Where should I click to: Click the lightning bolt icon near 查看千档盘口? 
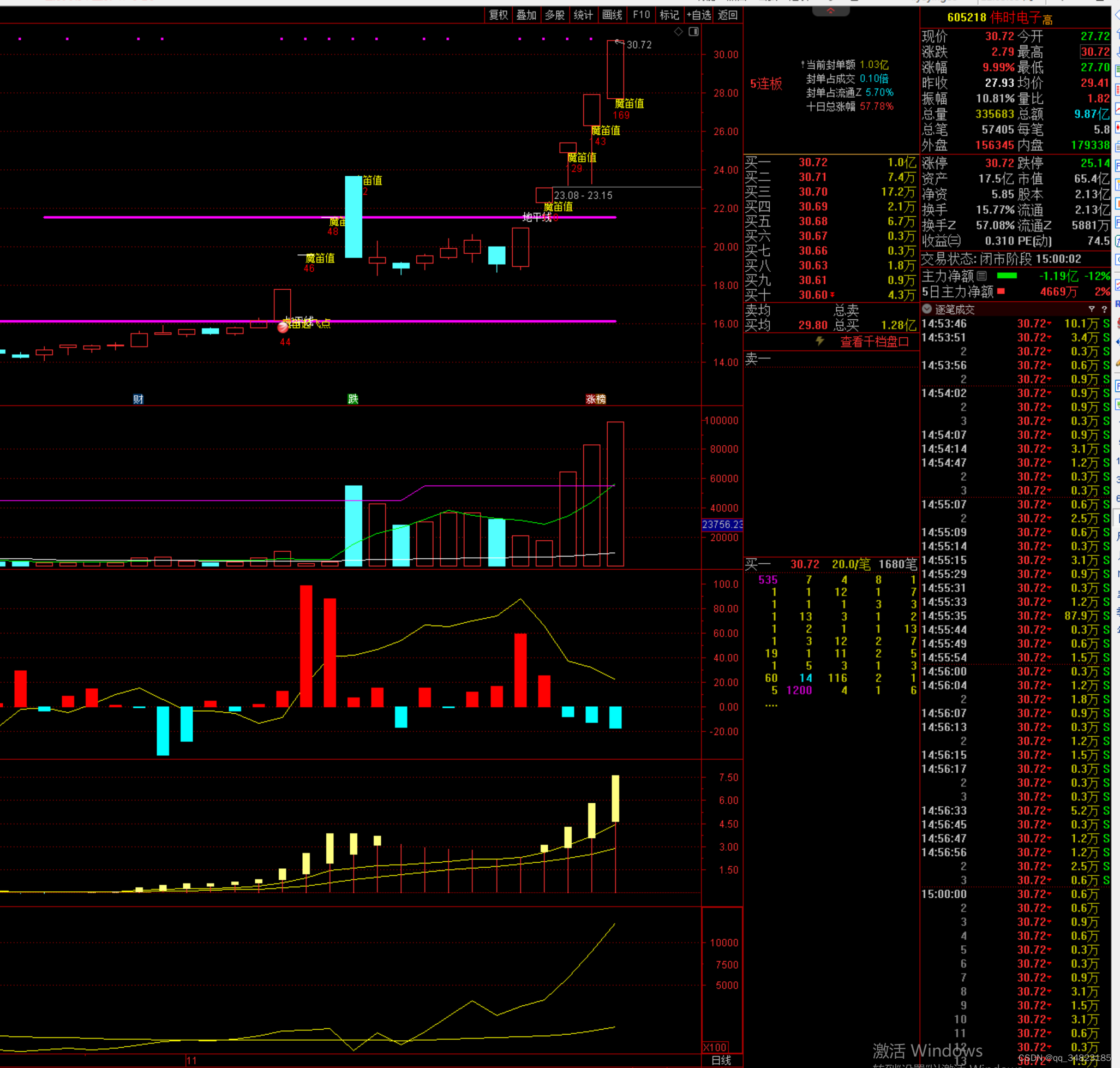[x=819, y=341]
